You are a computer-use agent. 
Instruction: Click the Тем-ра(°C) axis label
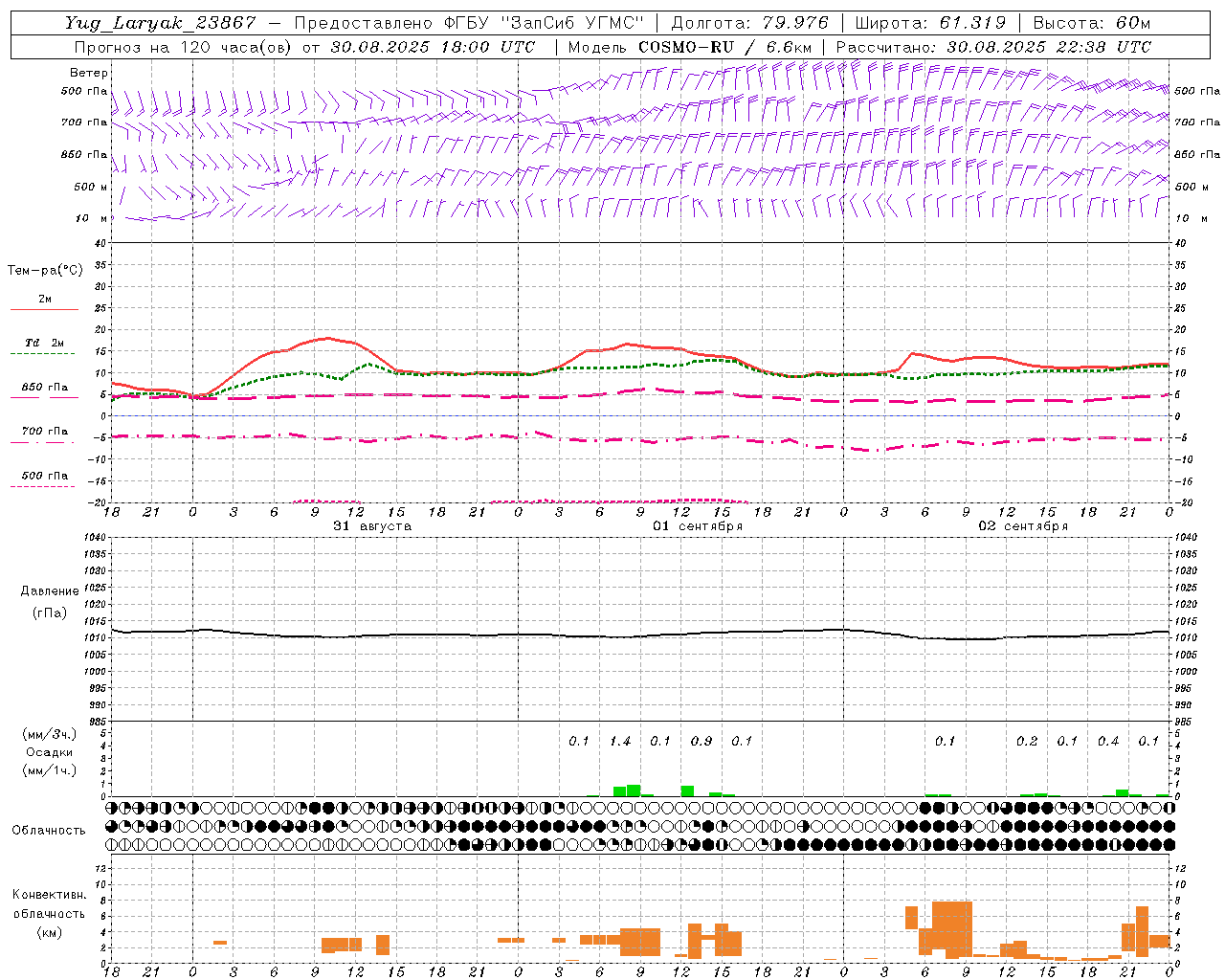45,271
